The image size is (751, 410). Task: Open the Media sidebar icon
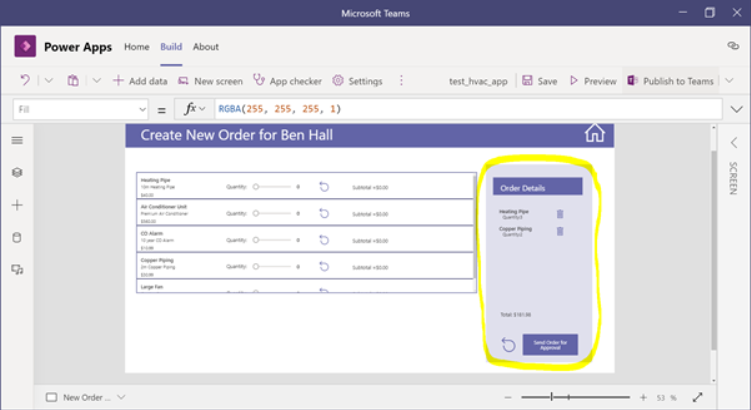pos(17,270)
